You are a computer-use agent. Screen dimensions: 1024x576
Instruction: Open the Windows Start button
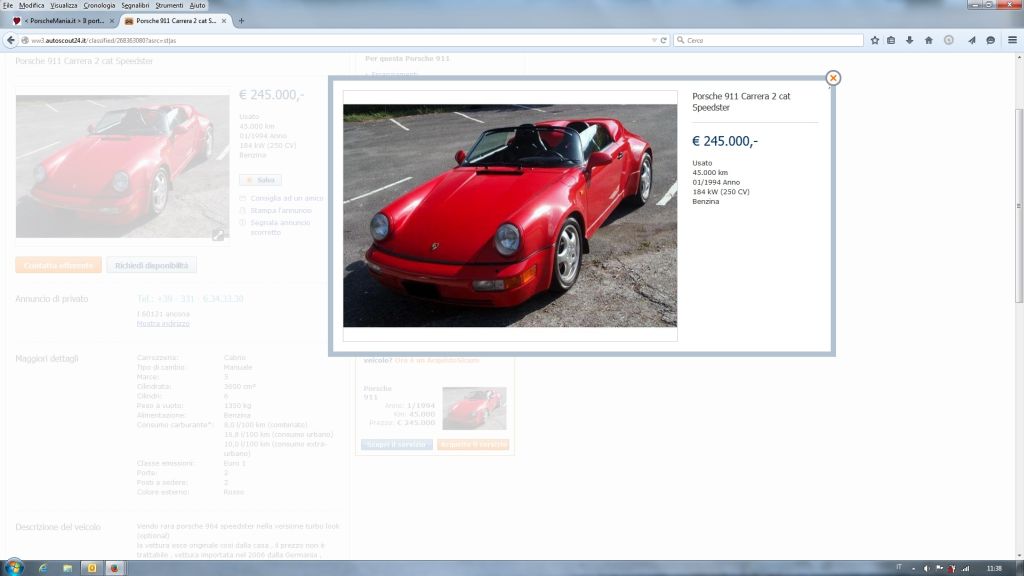[x=14, y=567]
